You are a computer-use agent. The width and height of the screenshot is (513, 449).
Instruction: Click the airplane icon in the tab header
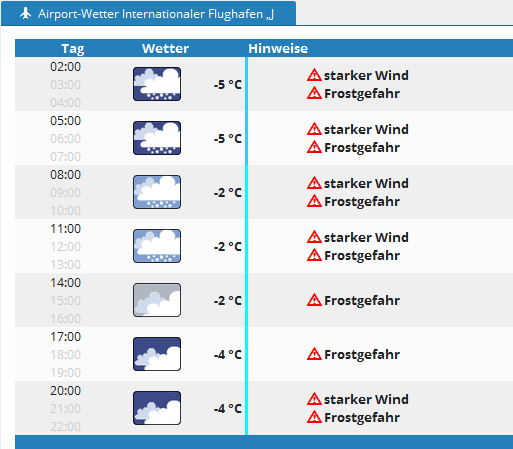coord(25,13)
